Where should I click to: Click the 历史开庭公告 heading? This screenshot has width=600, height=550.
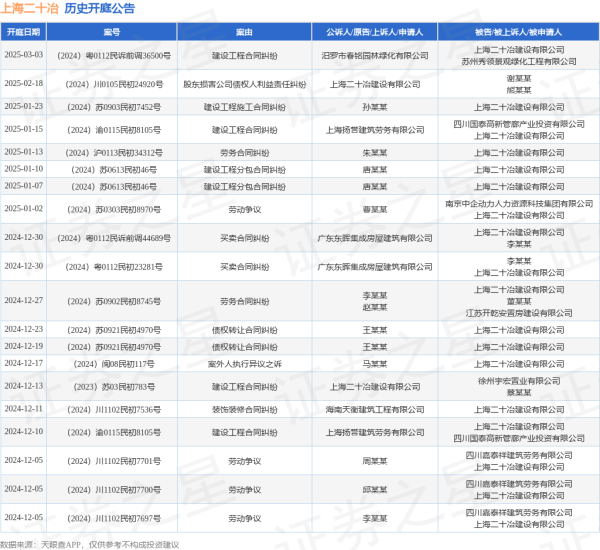point(99,8)
